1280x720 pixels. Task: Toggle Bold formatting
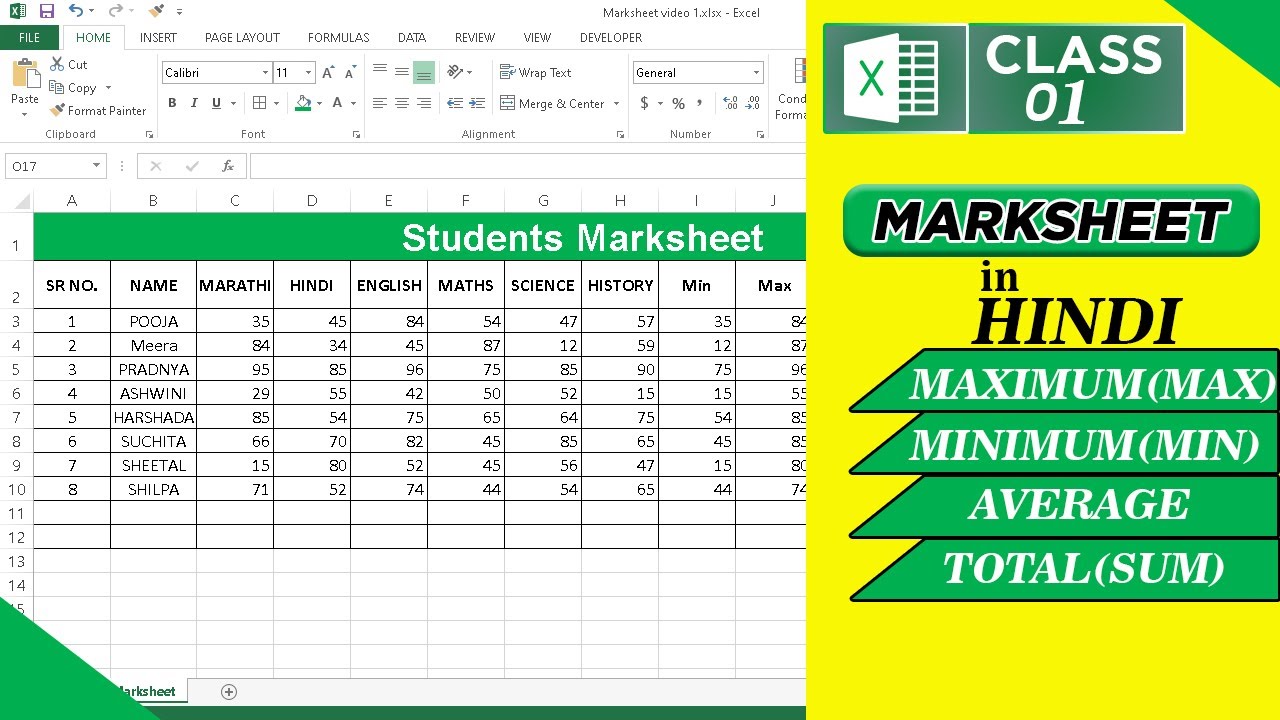[x=171, y=103]
